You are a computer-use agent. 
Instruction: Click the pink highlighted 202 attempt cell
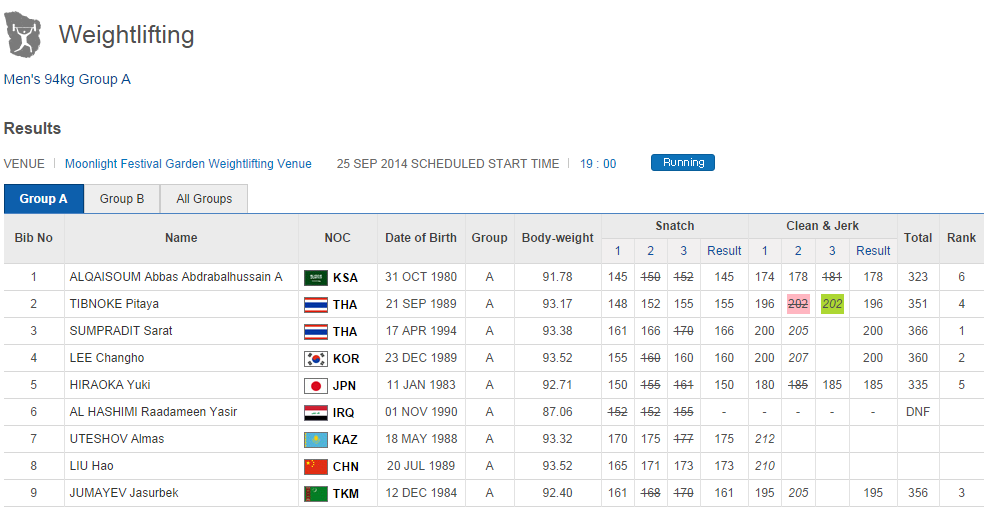coord(798,304)
